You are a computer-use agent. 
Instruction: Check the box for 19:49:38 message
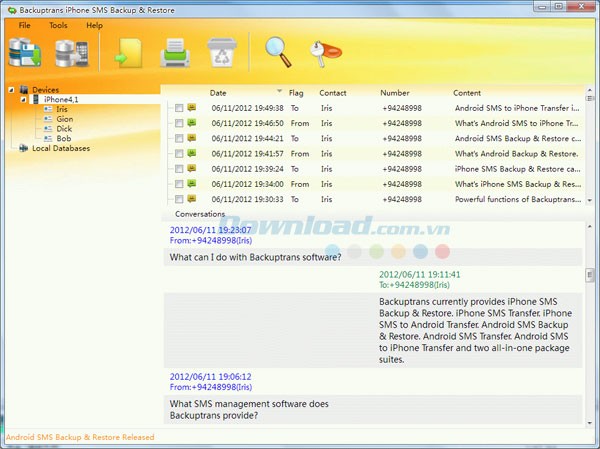(179, 108)
